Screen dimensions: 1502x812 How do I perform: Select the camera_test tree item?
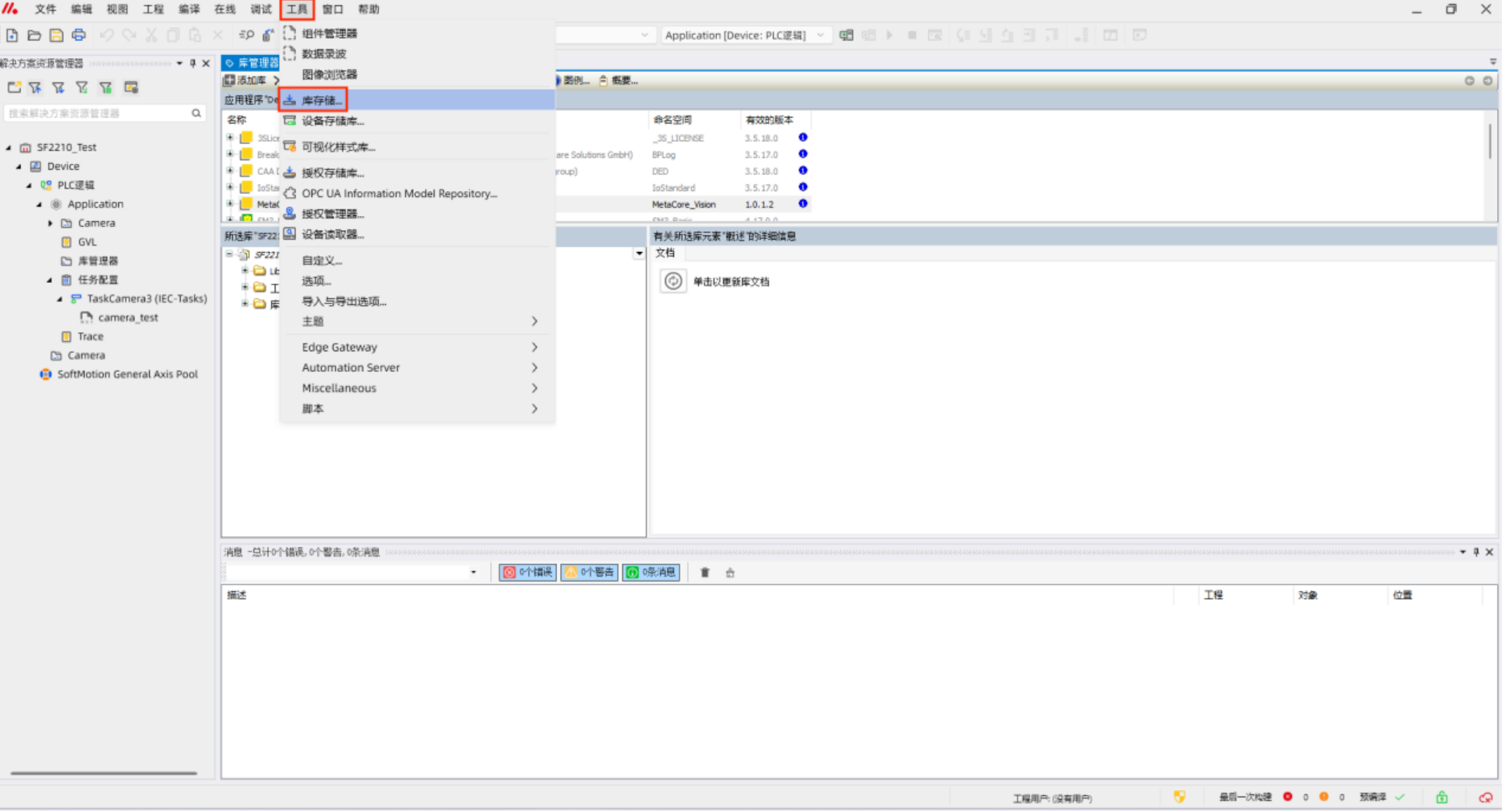click(x=128, y=317)
